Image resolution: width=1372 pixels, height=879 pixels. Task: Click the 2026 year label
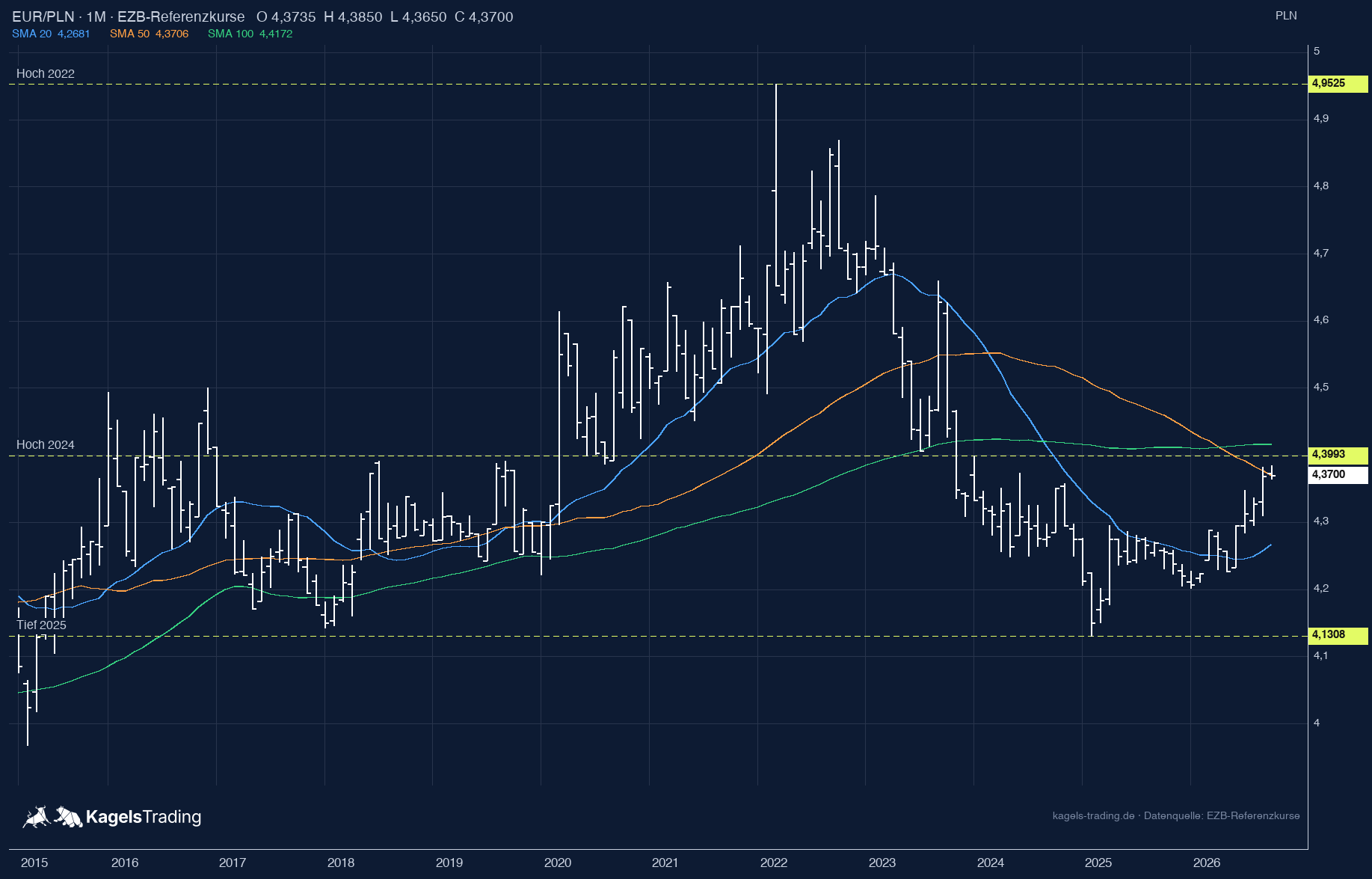1207,863
